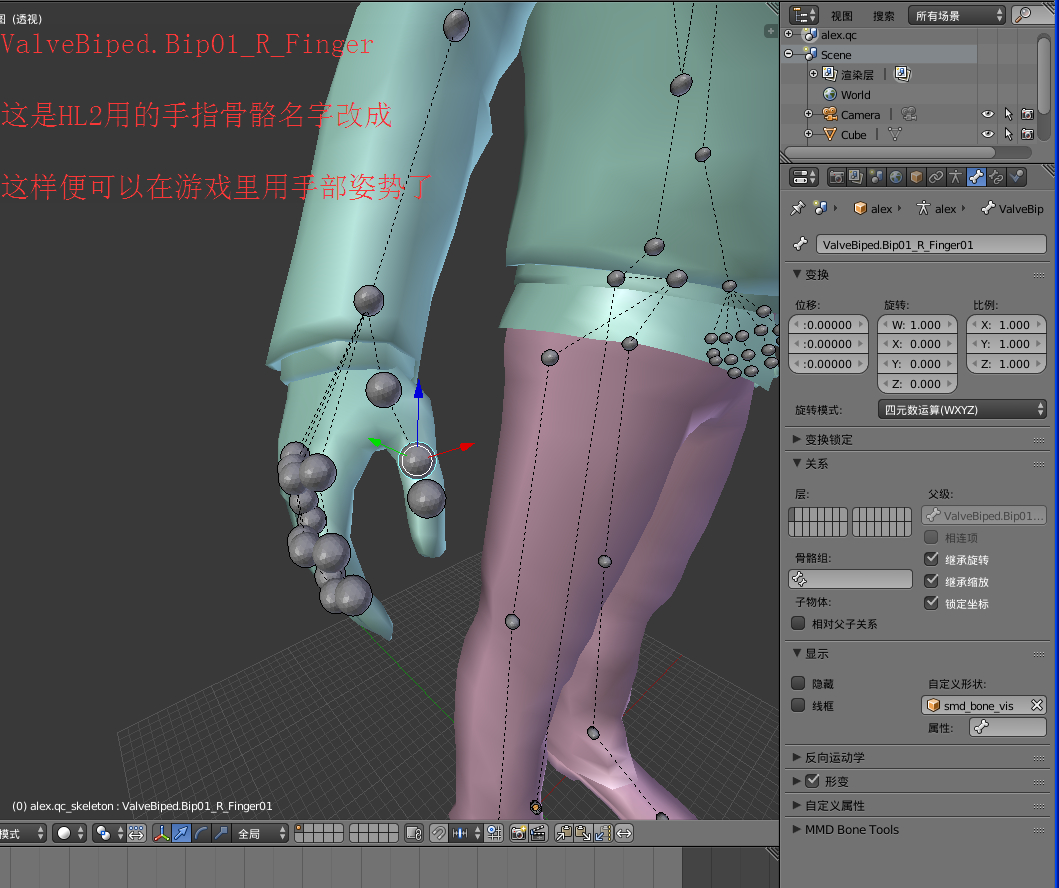Click the bone name field ValveBiped.Bip01_R_Finger01
Image resolution: width=1059 pixels, height=888 pixels.
(931, 244)
